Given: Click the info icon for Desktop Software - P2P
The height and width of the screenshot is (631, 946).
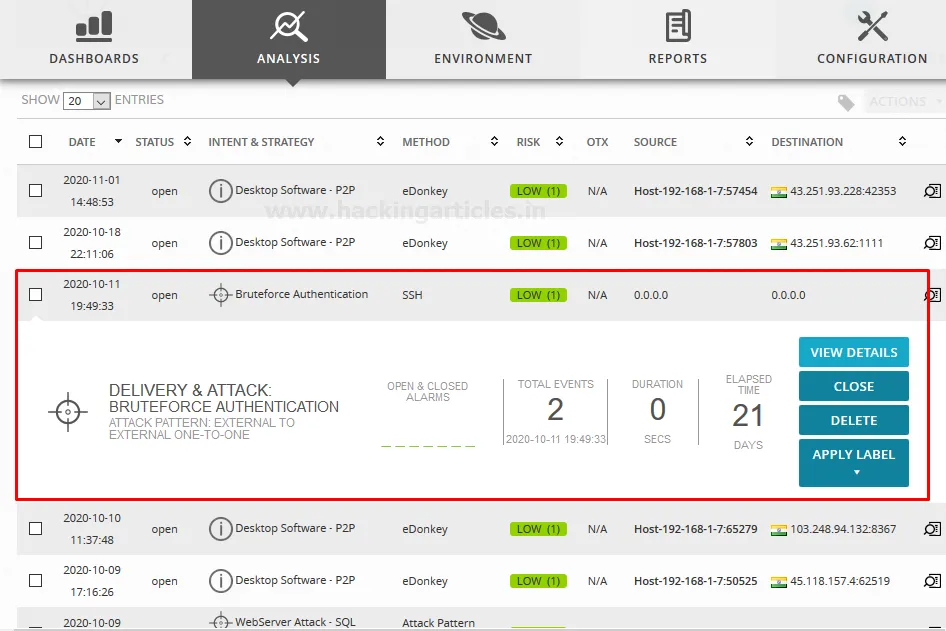Looking at the screenshot, I should [x=220, y=190].
